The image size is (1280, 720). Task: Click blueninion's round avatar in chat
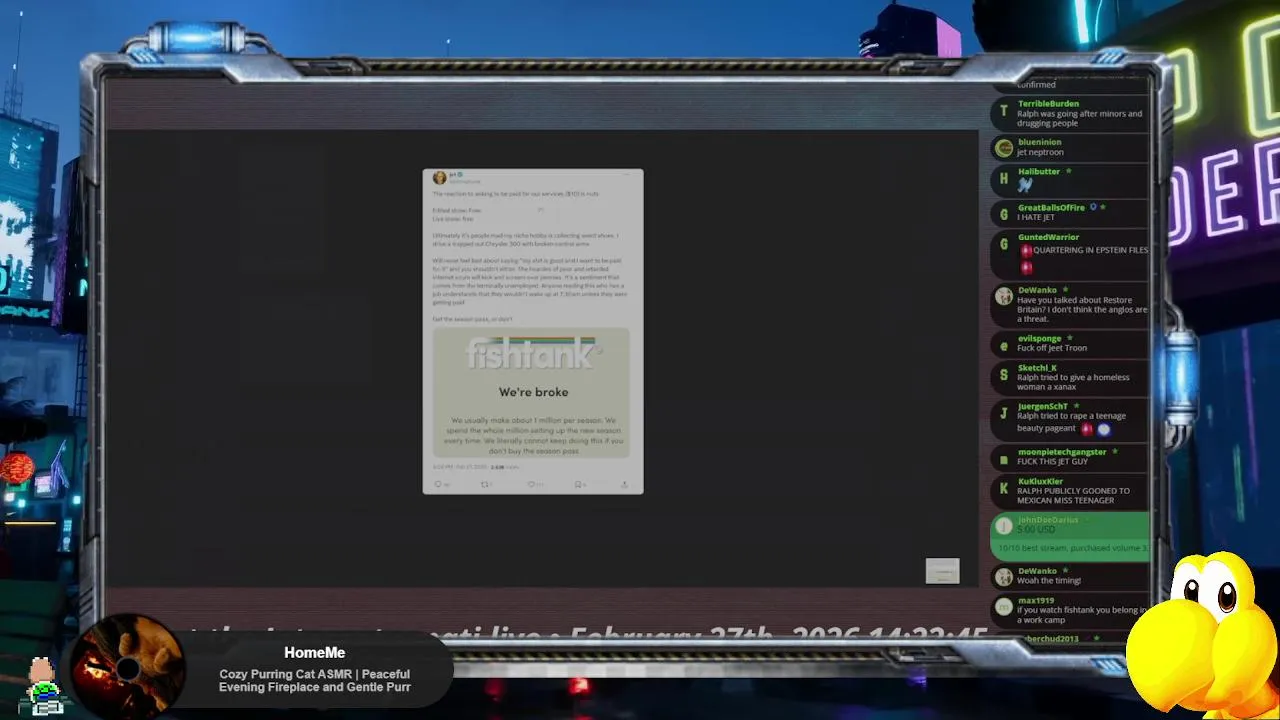tap(1004, 148)
